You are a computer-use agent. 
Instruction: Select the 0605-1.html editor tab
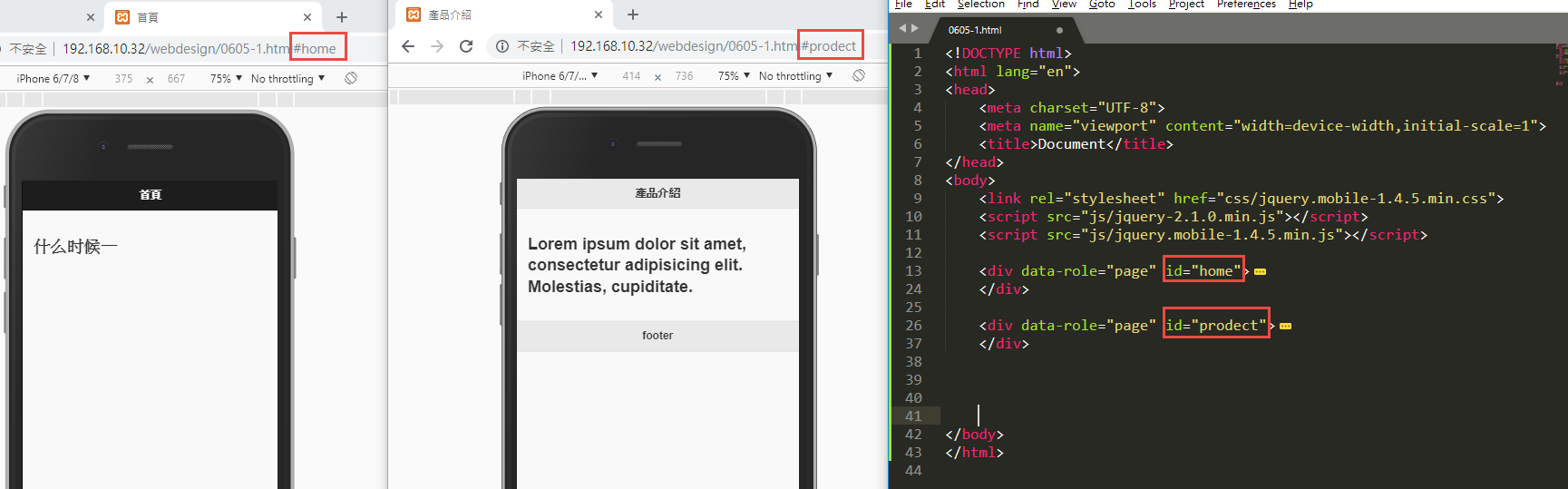(975, 30)
